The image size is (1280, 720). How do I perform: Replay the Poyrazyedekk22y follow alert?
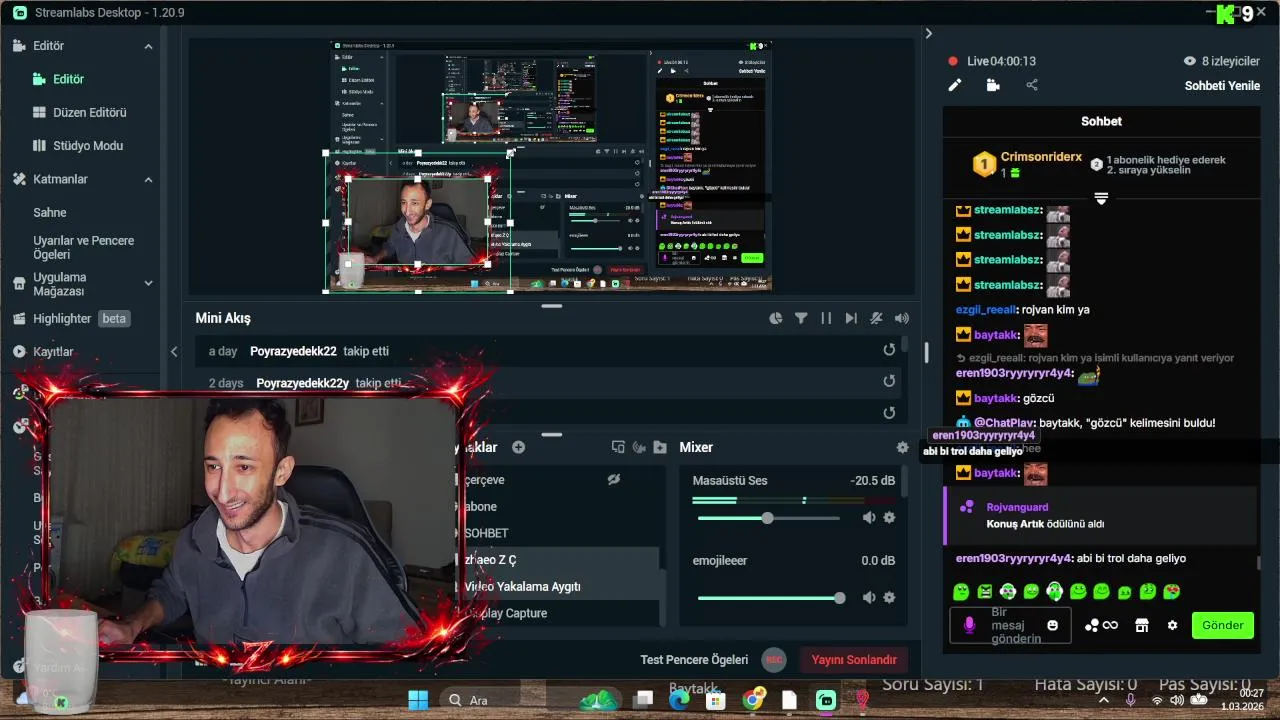click(889, 381)
